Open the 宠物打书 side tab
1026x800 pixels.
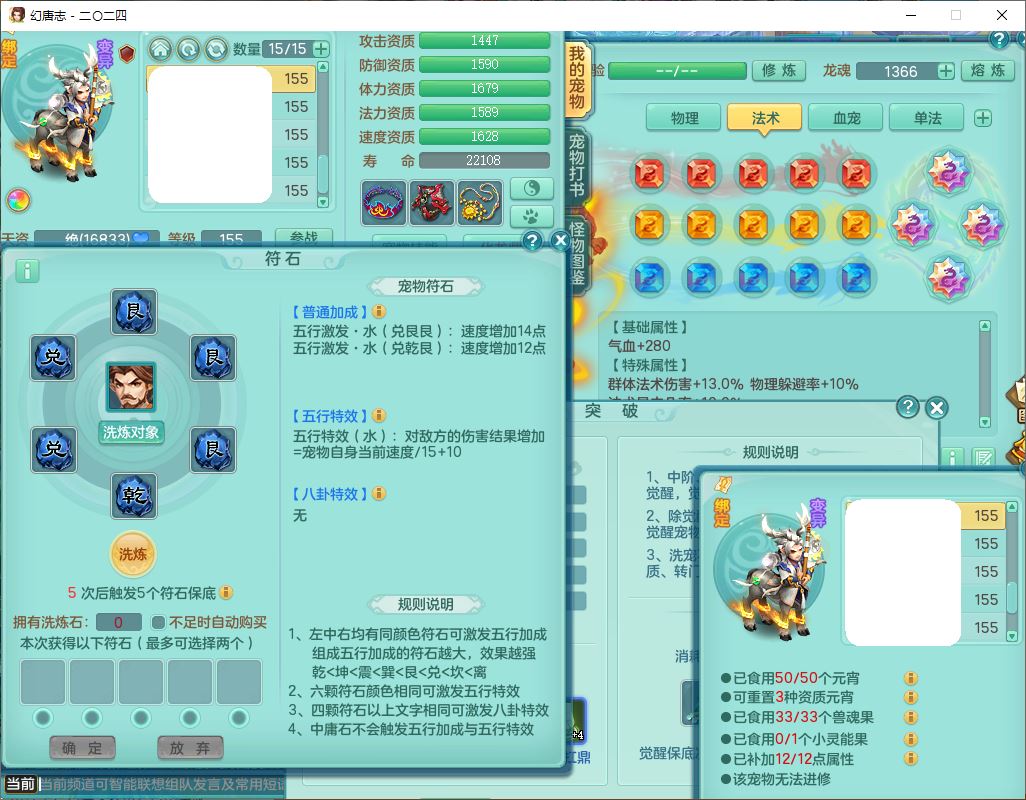(x=576, y=160)
